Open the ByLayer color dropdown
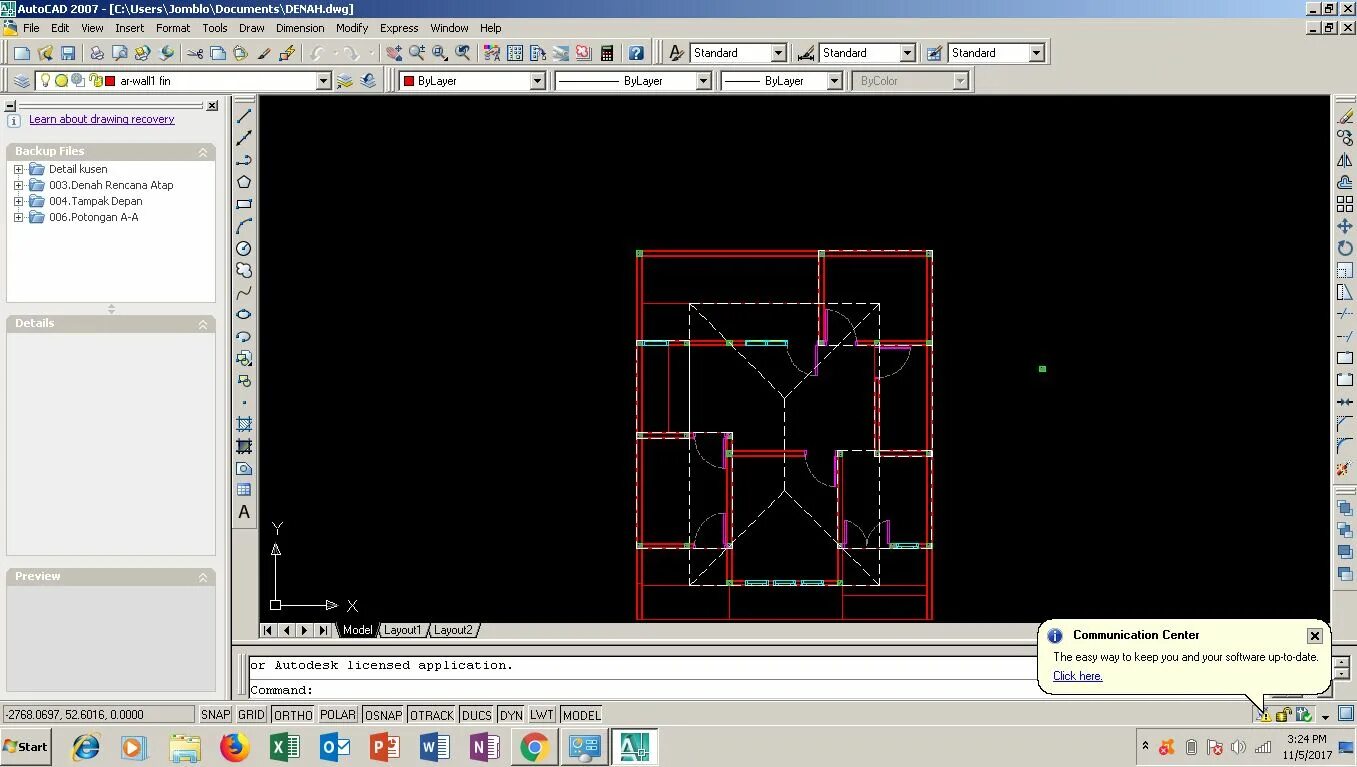The width and height of the screenshot is (1357, 767). tap(537, 81)
